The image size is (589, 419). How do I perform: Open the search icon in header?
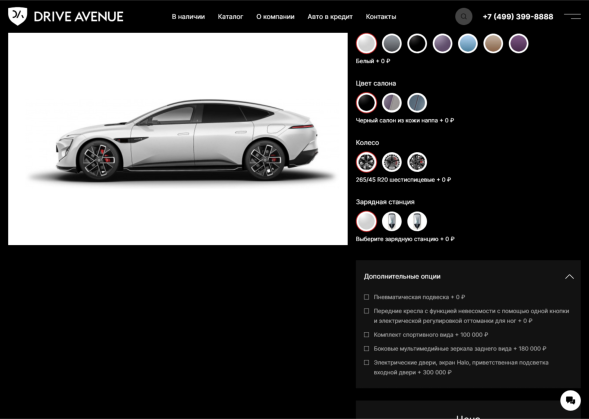pos(464,17)
